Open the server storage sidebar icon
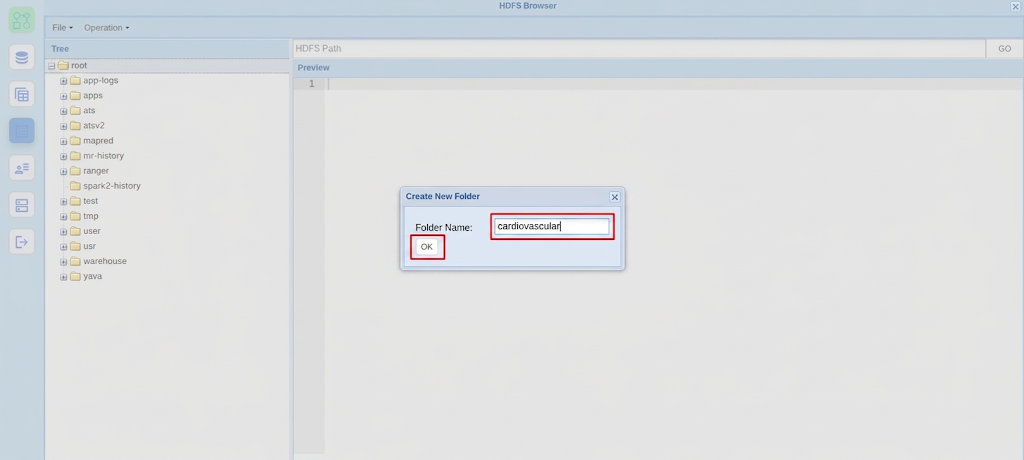 [22, 205]
